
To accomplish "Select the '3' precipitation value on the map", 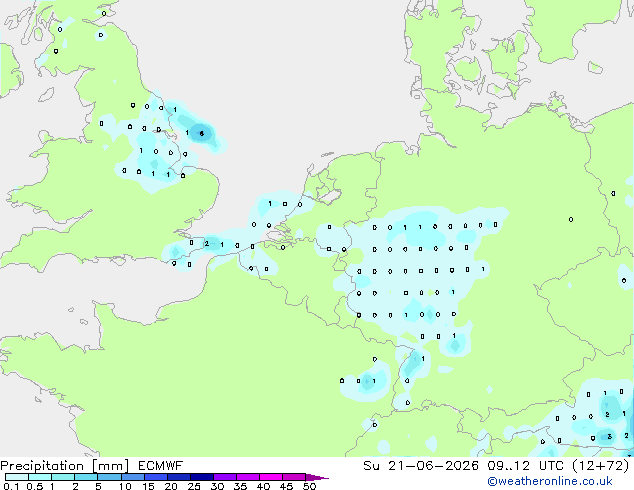I will click(610, 437).
